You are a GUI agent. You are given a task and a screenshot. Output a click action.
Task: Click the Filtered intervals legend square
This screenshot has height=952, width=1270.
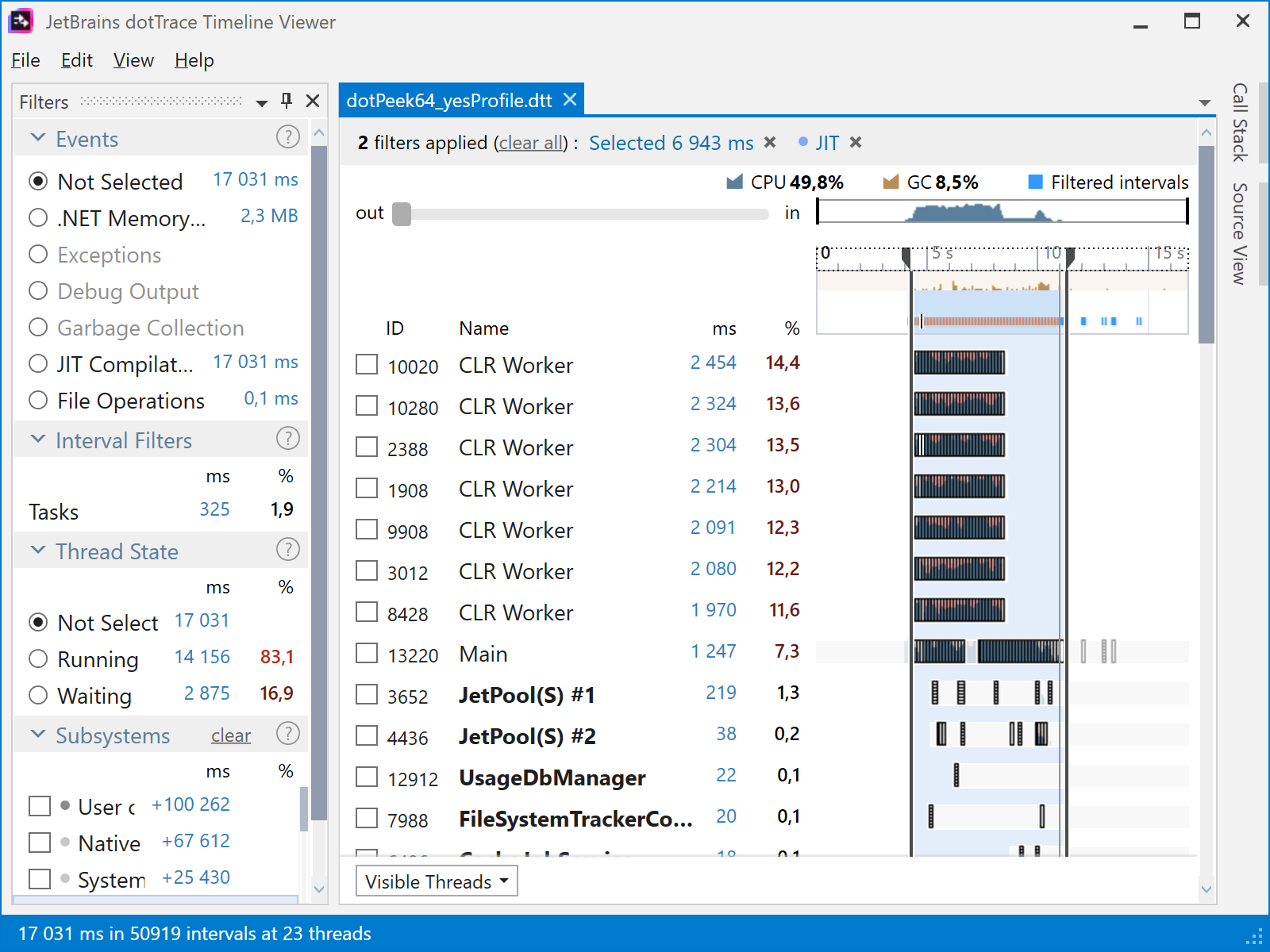click(1035, 182)
